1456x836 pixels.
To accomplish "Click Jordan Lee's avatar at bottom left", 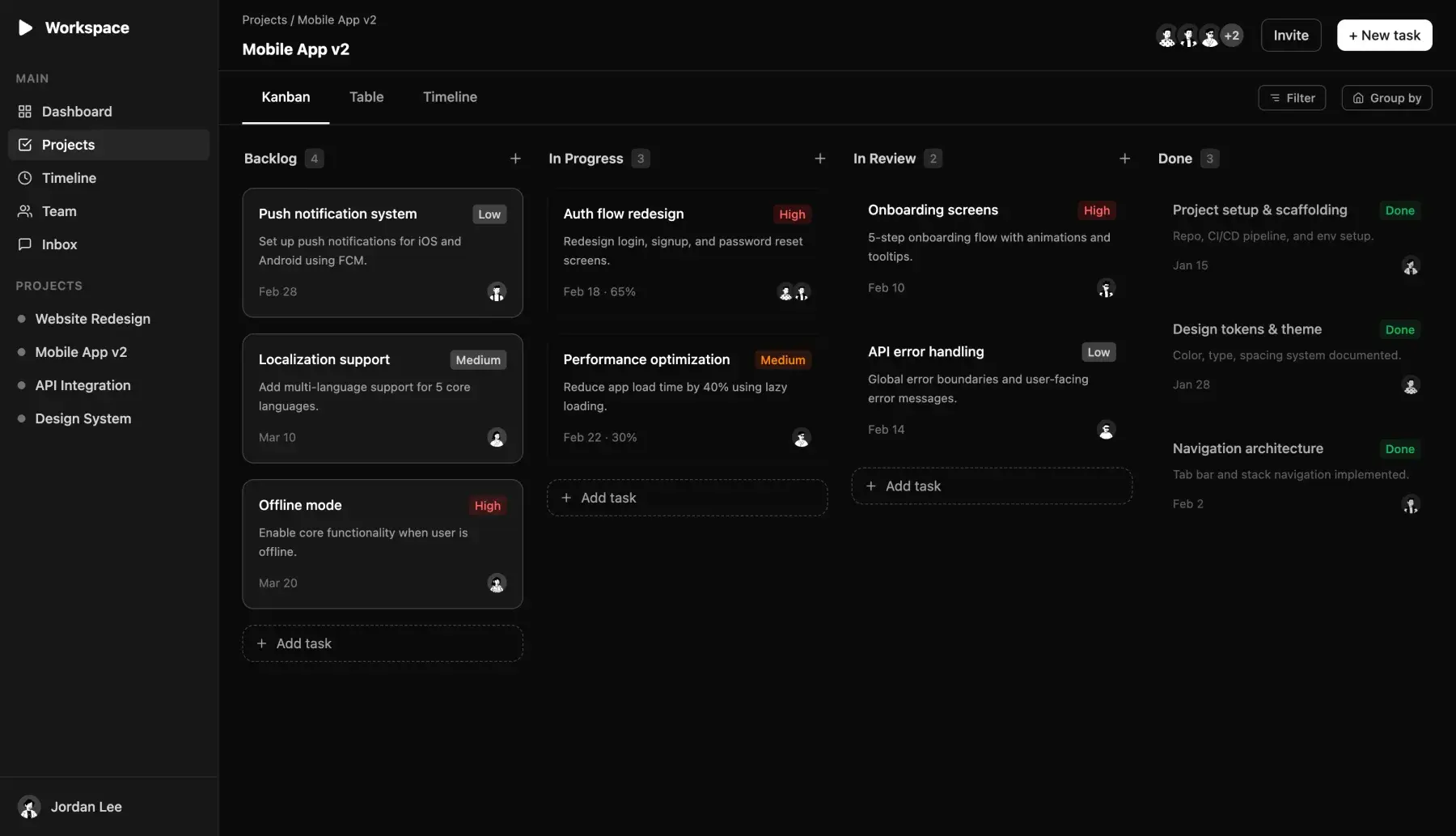I will click(29, 806).
